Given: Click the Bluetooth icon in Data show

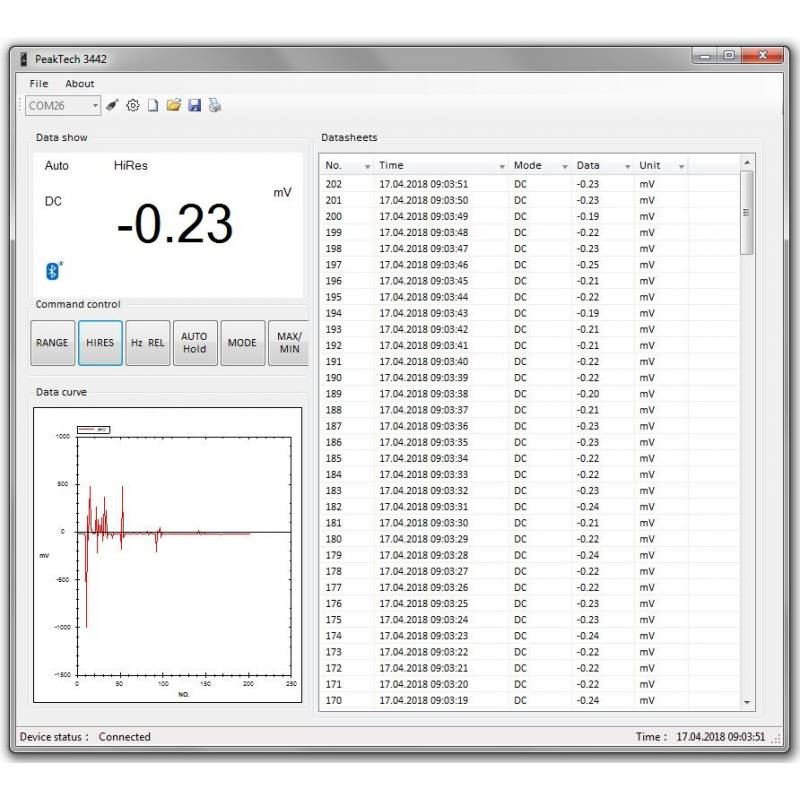Looking at the screenshot, I should [54, 270].
